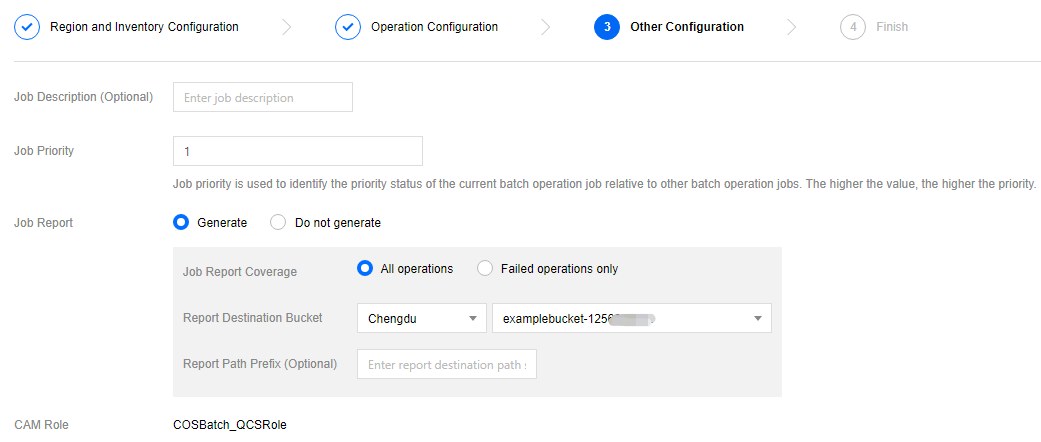
Task: Click the step 3 circle icon
Action: [x=607, y=27]
